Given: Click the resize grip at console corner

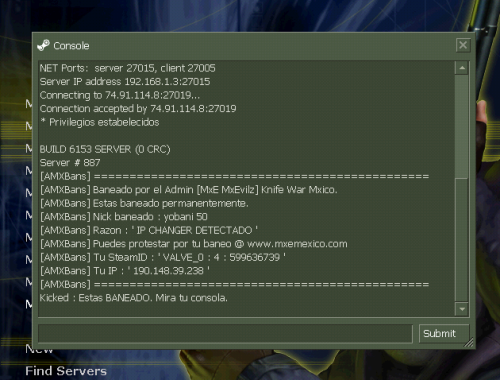Looking at the screenshot, I should point(469,343).
